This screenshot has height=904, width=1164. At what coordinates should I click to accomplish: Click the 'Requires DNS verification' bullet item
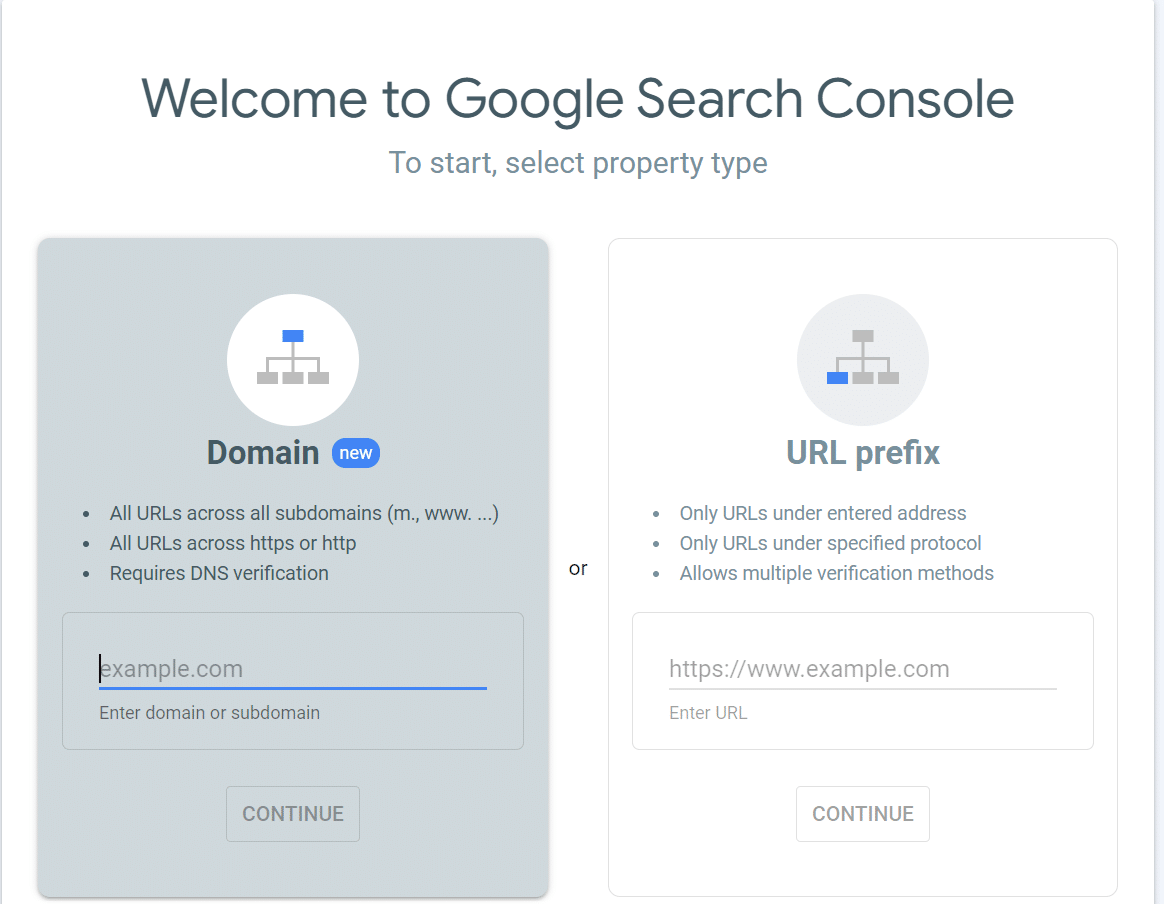[x=221, y=573]
